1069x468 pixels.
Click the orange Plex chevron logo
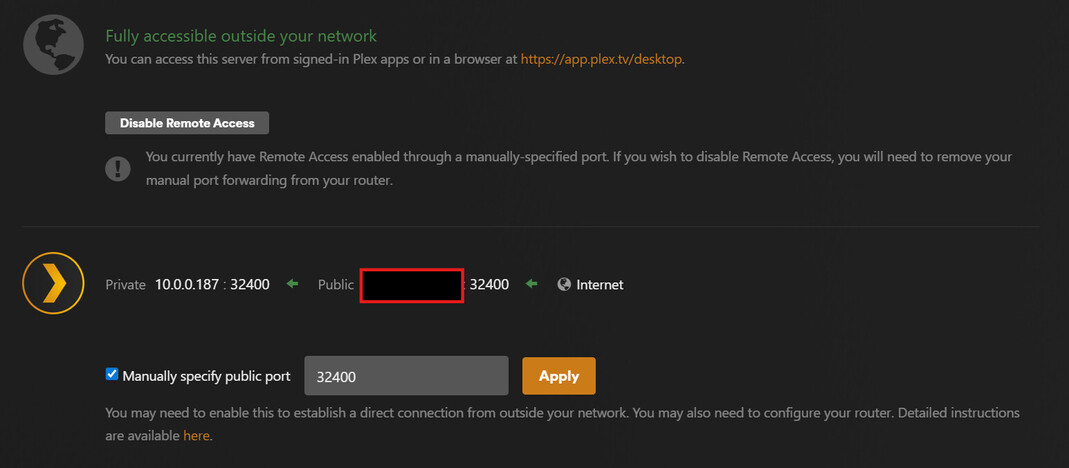(x=53, y=284)
